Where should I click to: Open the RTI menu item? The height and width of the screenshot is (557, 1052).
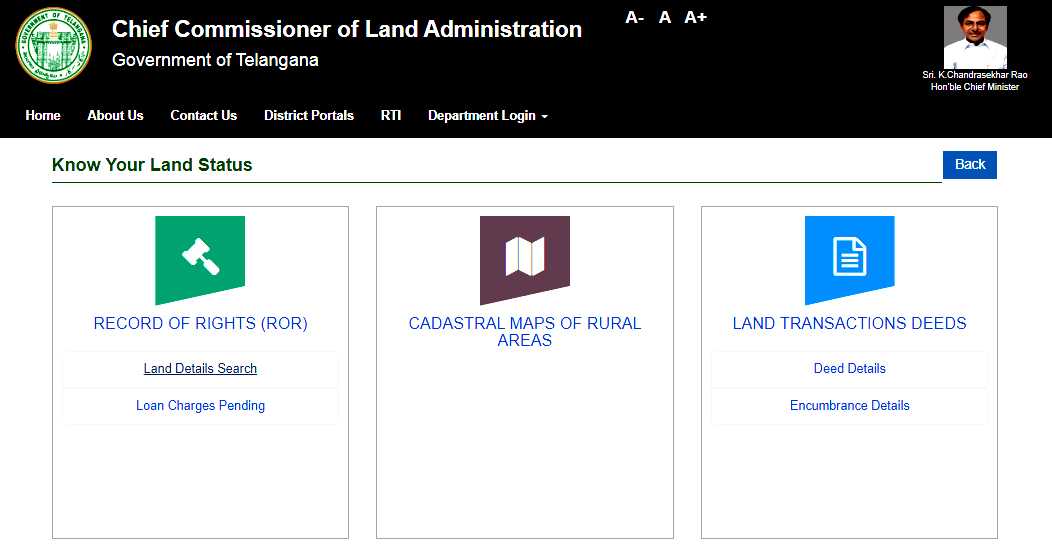click(391, 115)
